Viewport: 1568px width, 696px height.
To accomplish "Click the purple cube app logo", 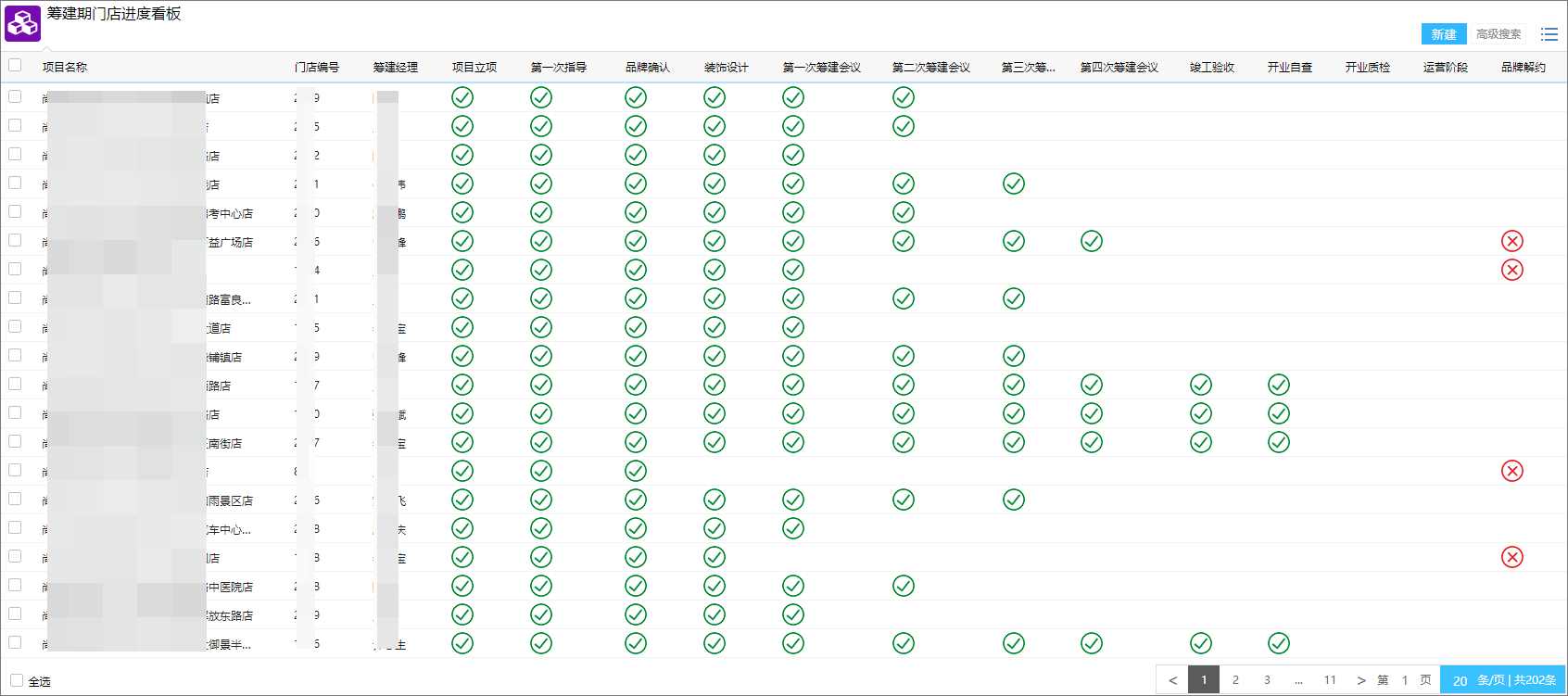I will pos(23,23).
